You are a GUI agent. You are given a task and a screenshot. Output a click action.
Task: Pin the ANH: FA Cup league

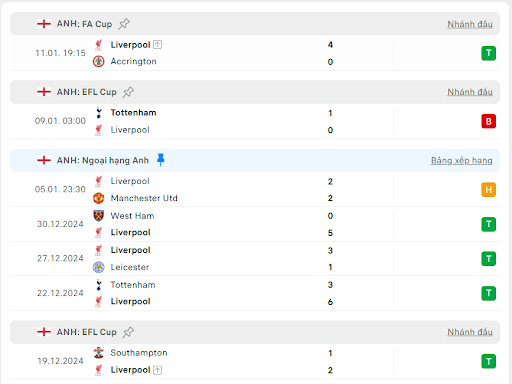[x=124, y=24]
